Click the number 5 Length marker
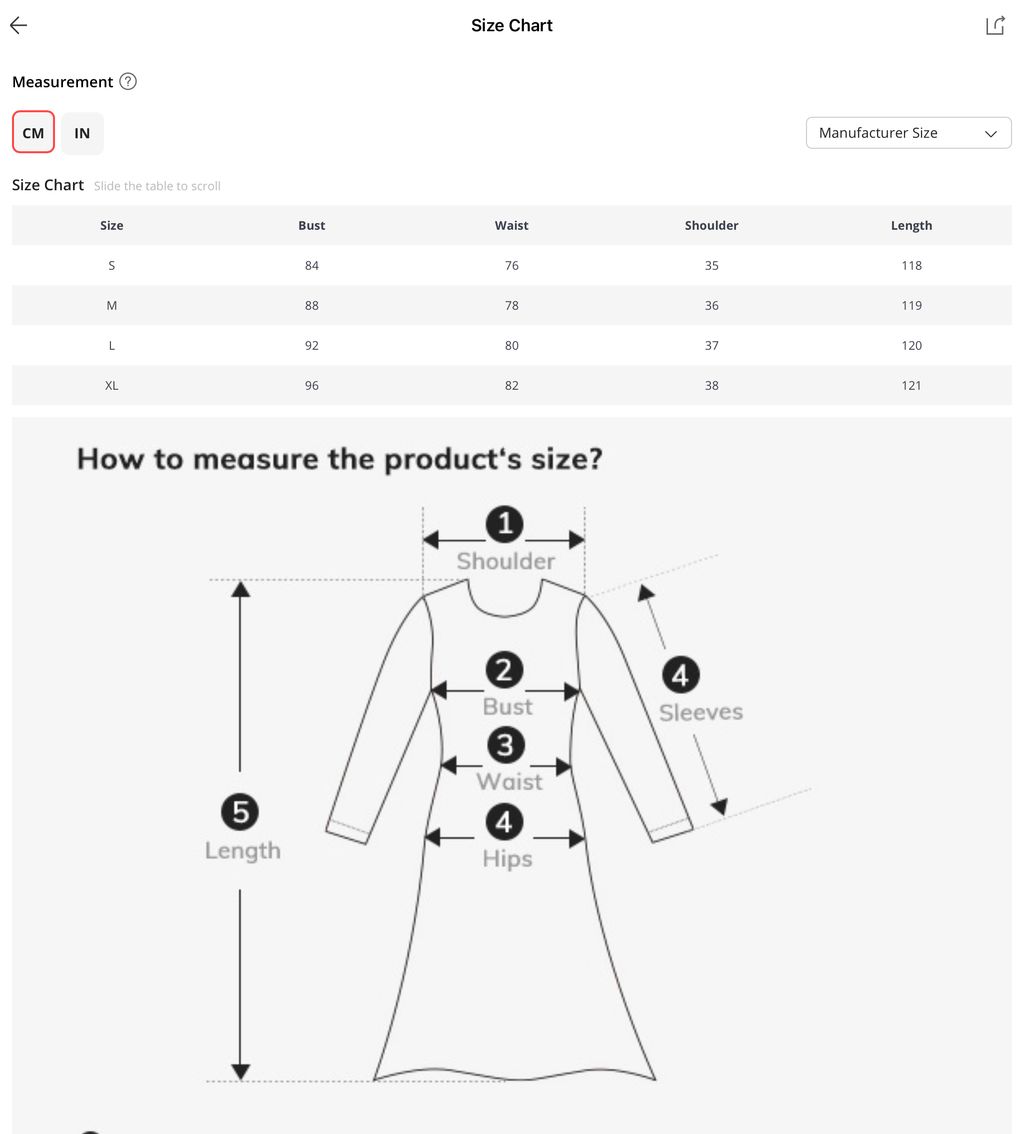Screen dimensions: 1024x1134 click(240, 811)
